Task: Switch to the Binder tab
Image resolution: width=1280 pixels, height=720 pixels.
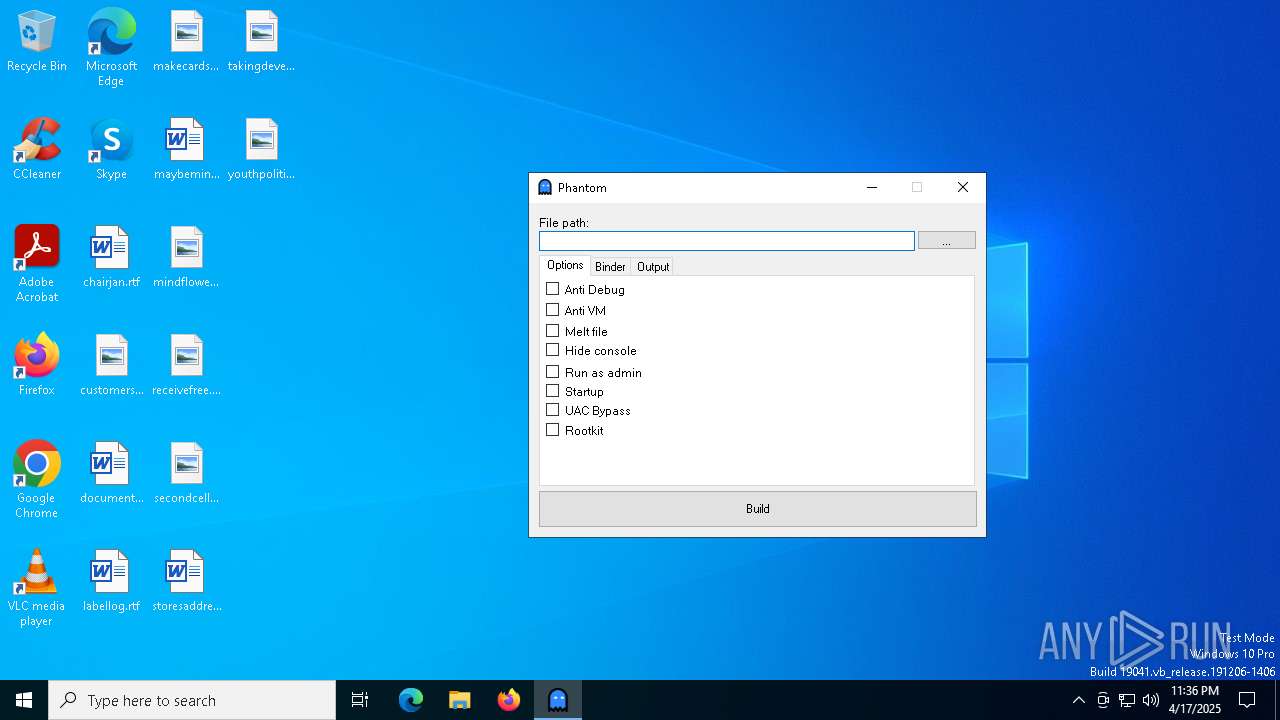Action: click(x=610, y=267)
